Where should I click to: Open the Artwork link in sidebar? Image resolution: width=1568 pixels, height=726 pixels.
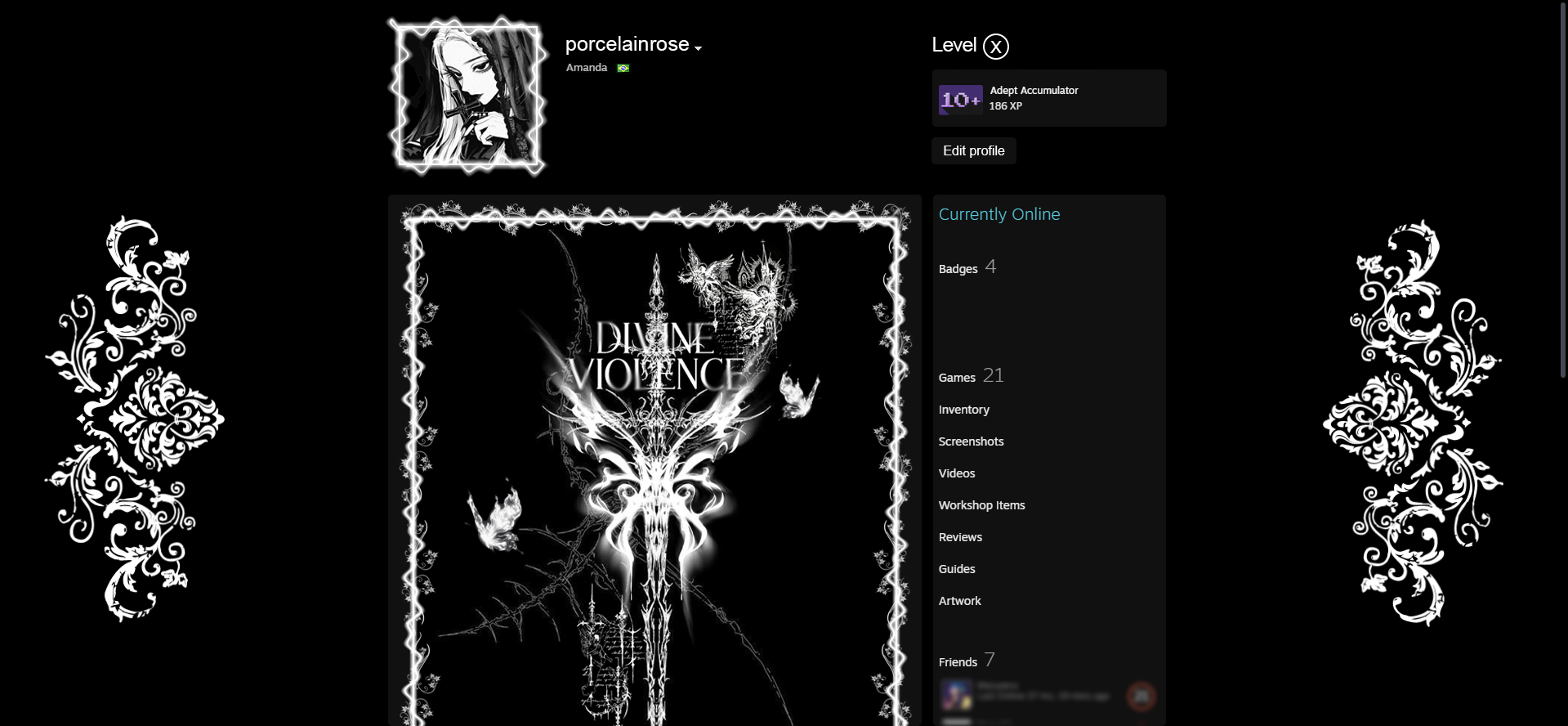pos(959,601)
